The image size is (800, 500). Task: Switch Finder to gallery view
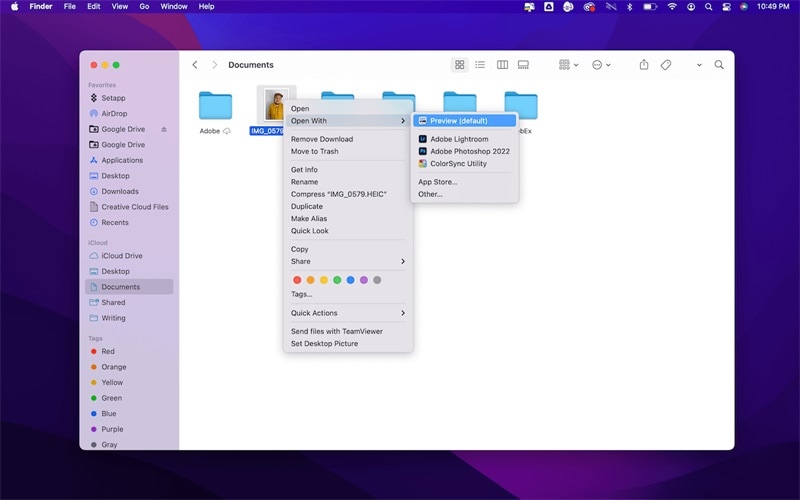pyautogui.click(x=523, y=65)
